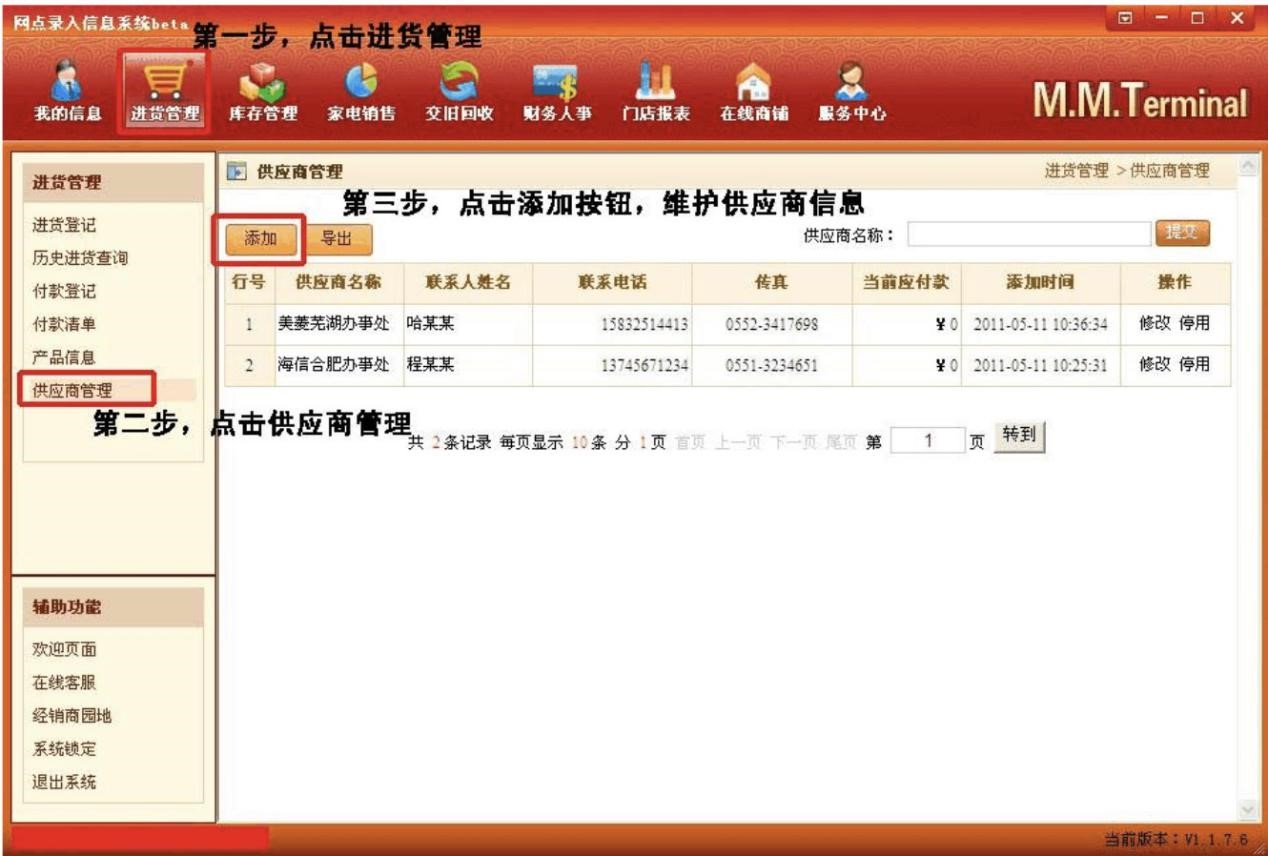
Task: Click scrollbar up arrow in content pane
Action: [x=1247, y=164]
